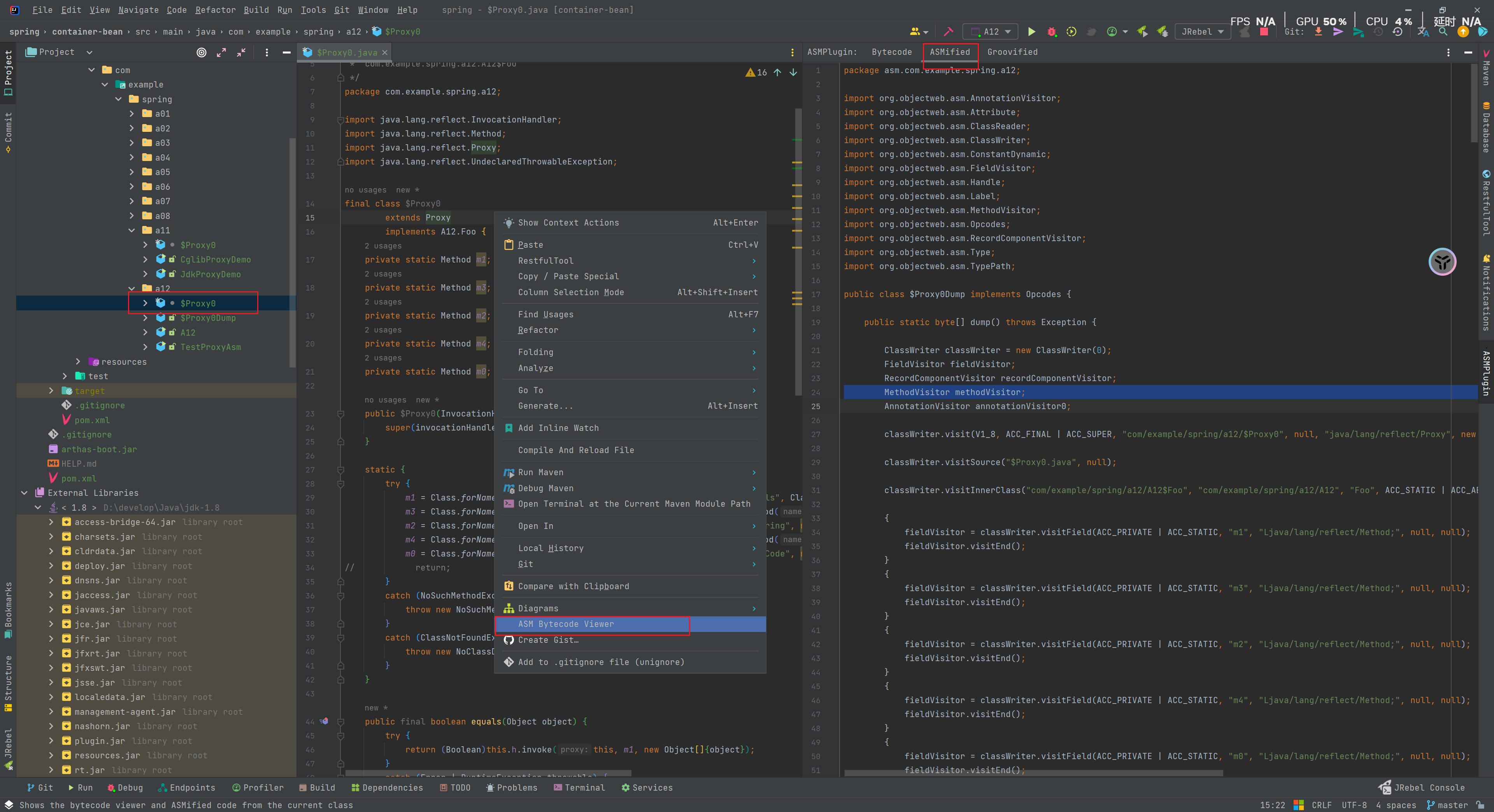1494x812 pixels.
Task: Open the Maven side panel
Action: coord(1485,66)
